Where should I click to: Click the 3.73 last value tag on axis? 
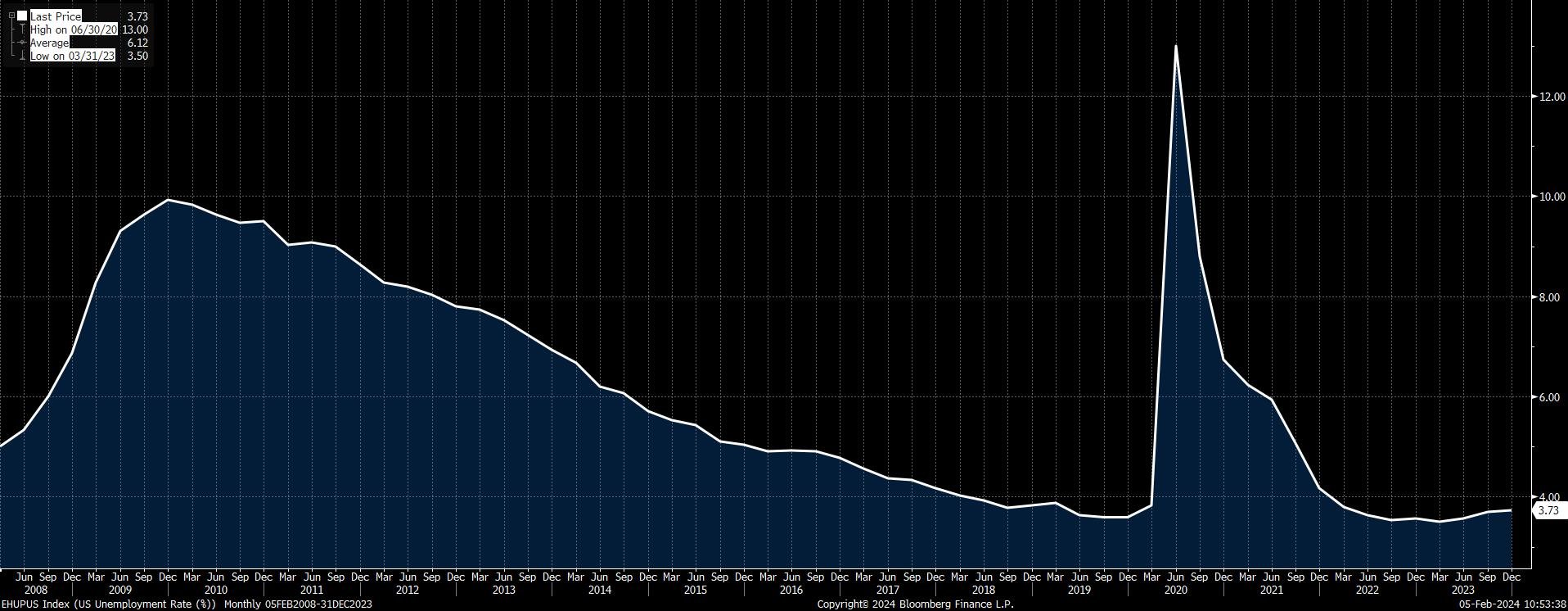(1548, 510)
